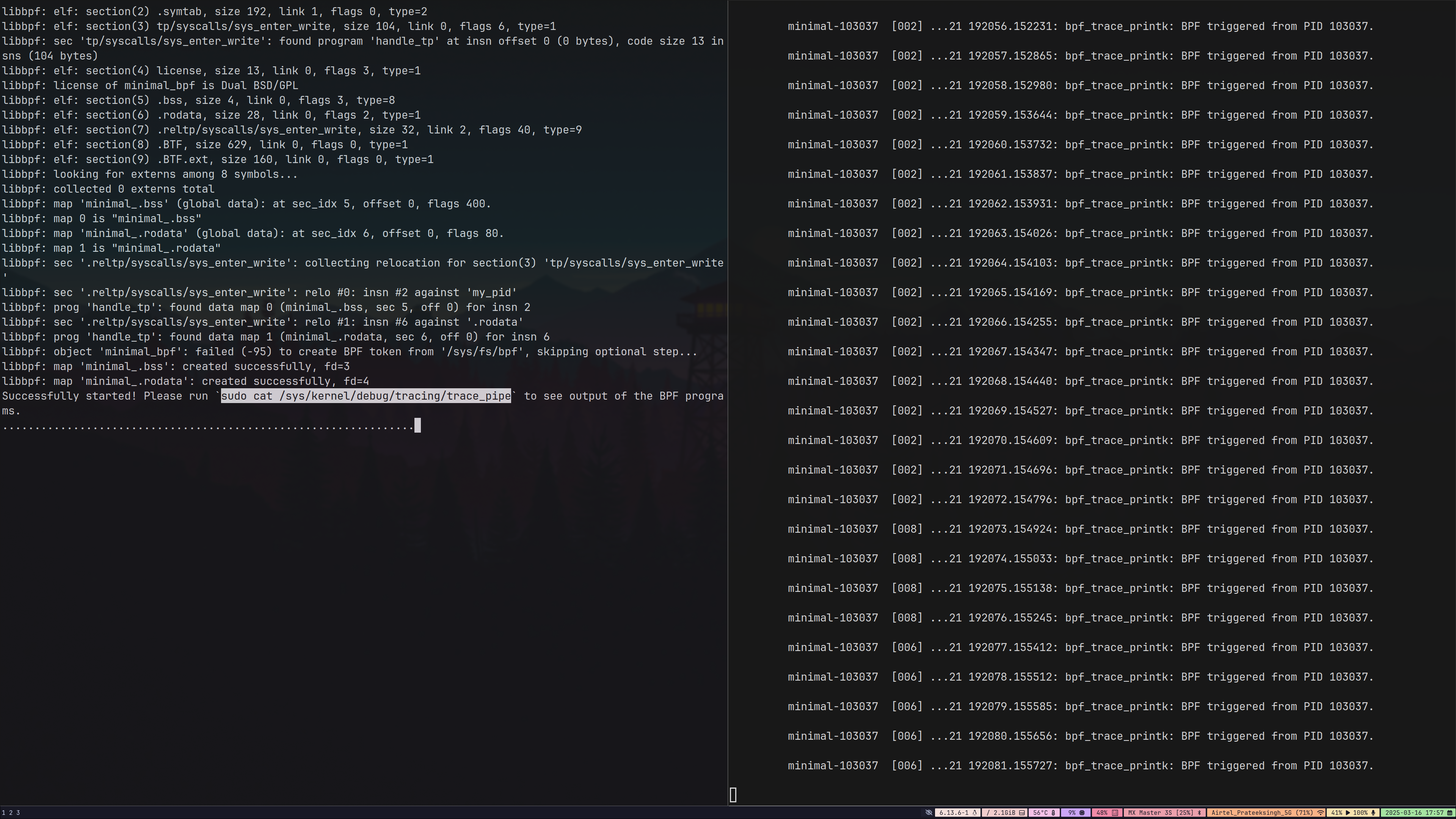This screenshot has height=819, width=1456.
Task: Select tmux window 1
Action: 4,812
